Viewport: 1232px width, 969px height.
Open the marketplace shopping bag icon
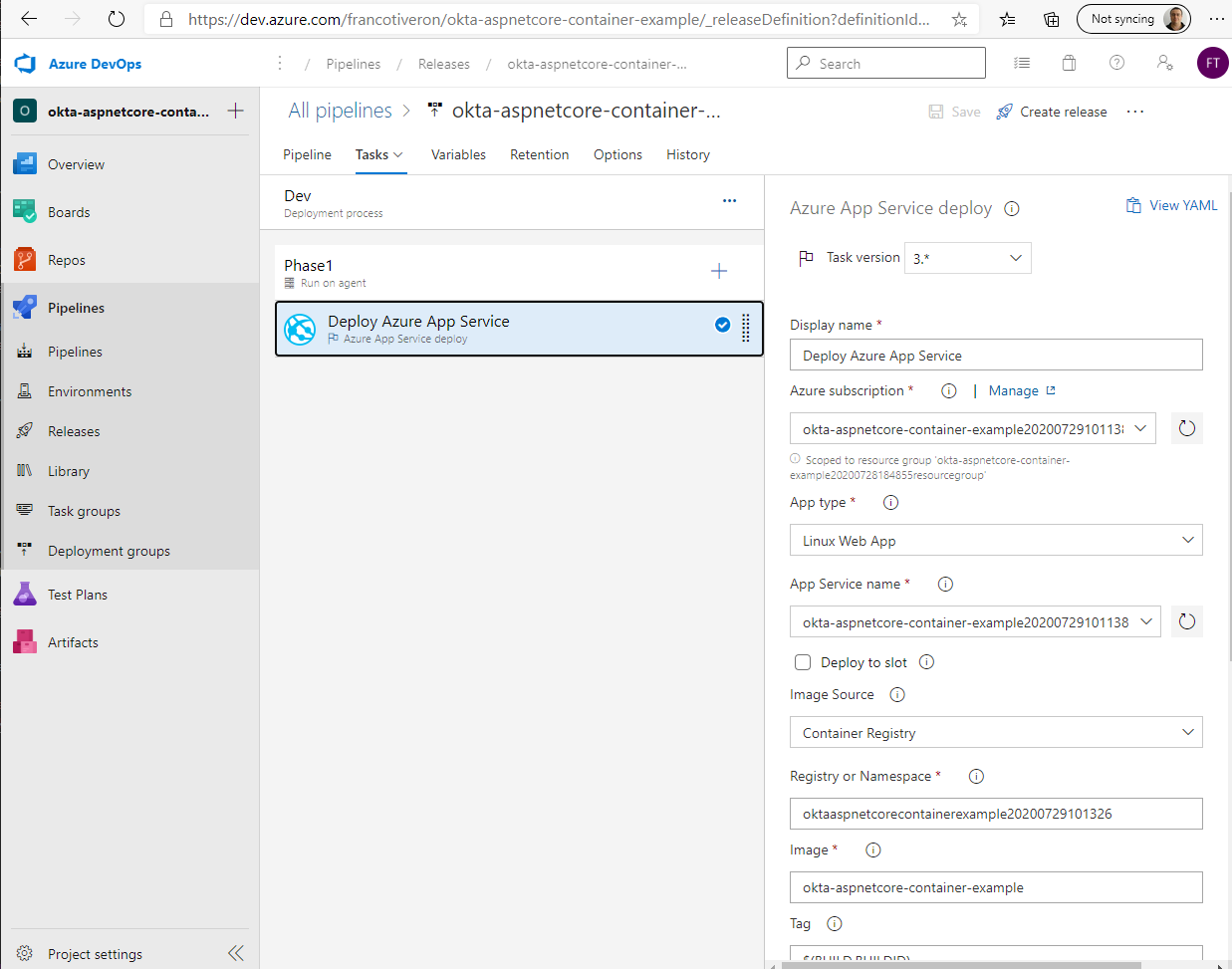pyautogui.click(x=1069, y=63)
